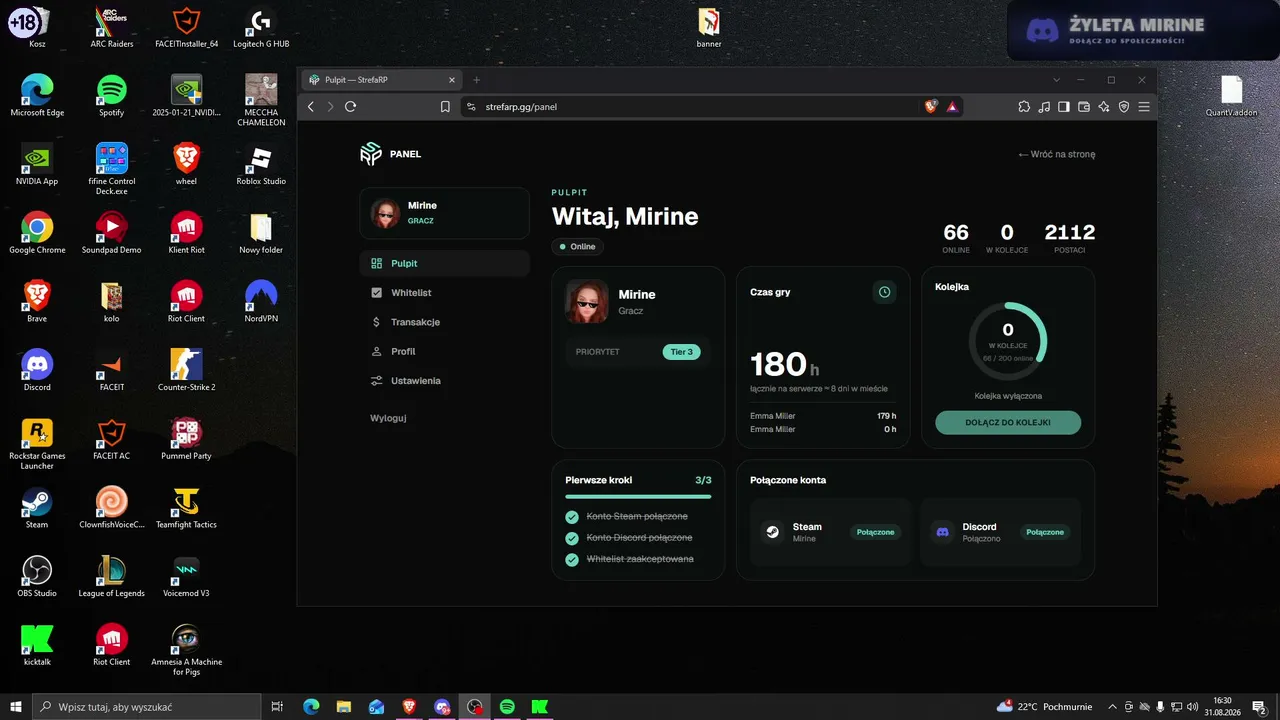Open the Ustawienia sidebar section
The width and height of the screenshot is (1280, 720).
[x=444, y=381]
